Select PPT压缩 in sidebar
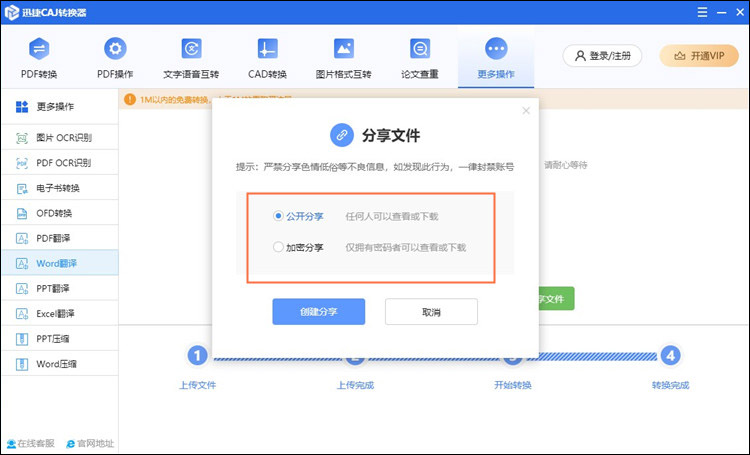Viewport: 750px width, 455px height. coord(59,339)
